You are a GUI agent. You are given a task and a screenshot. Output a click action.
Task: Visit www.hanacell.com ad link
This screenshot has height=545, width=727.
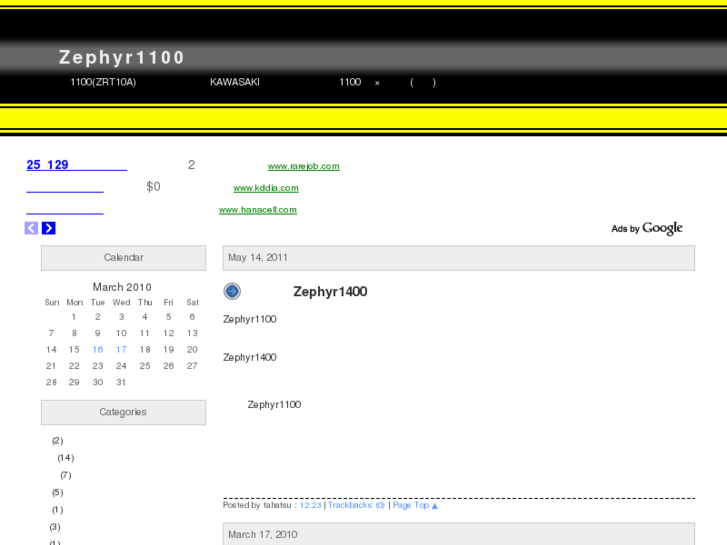258,210
